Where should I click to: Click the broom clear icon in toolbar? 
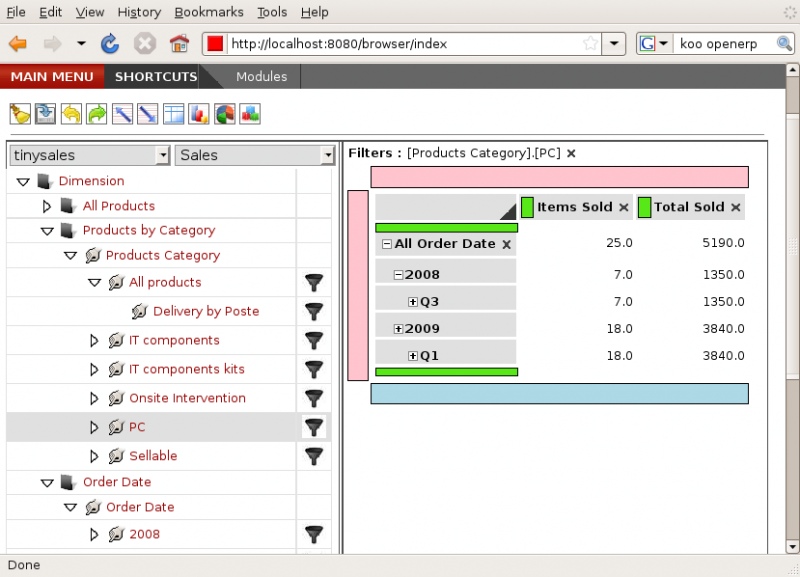click(20, 114)
